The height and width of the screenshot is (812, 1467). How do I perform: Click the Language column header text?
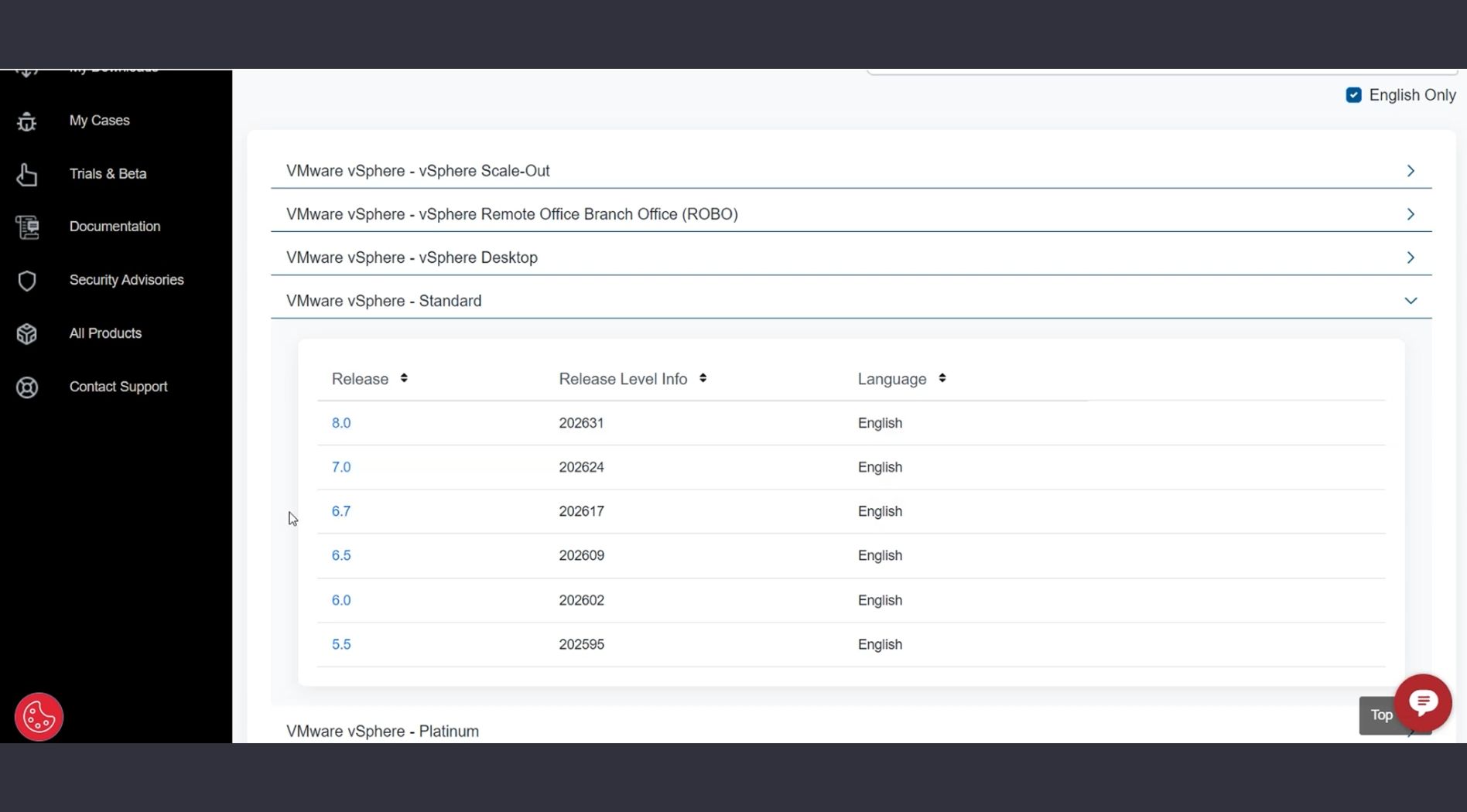(x=891, y=379)
